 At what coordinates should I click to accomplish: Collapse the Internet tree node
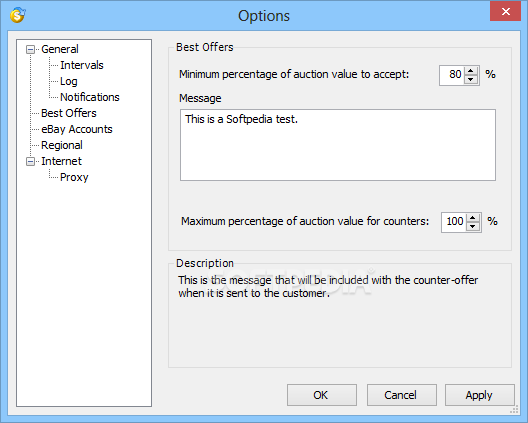point(30,162)
